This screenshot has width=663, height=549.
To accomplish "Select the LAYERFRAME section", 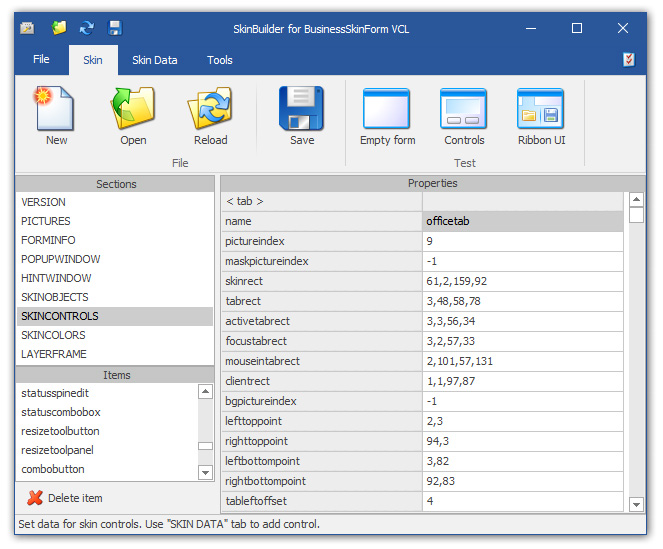I will [x=115, y=354].
